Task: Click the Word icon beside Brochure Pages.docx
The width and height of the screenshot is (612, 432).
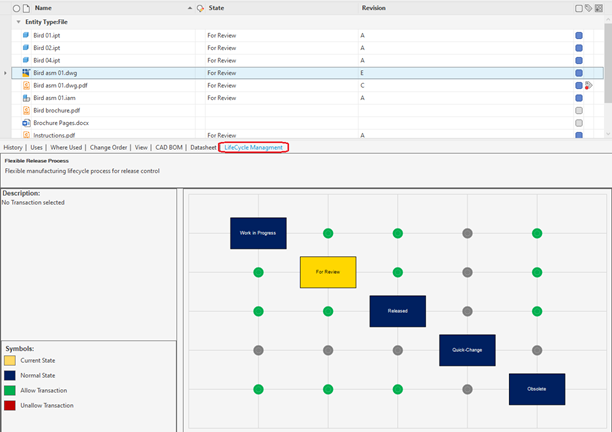Action: pos(26,123)
